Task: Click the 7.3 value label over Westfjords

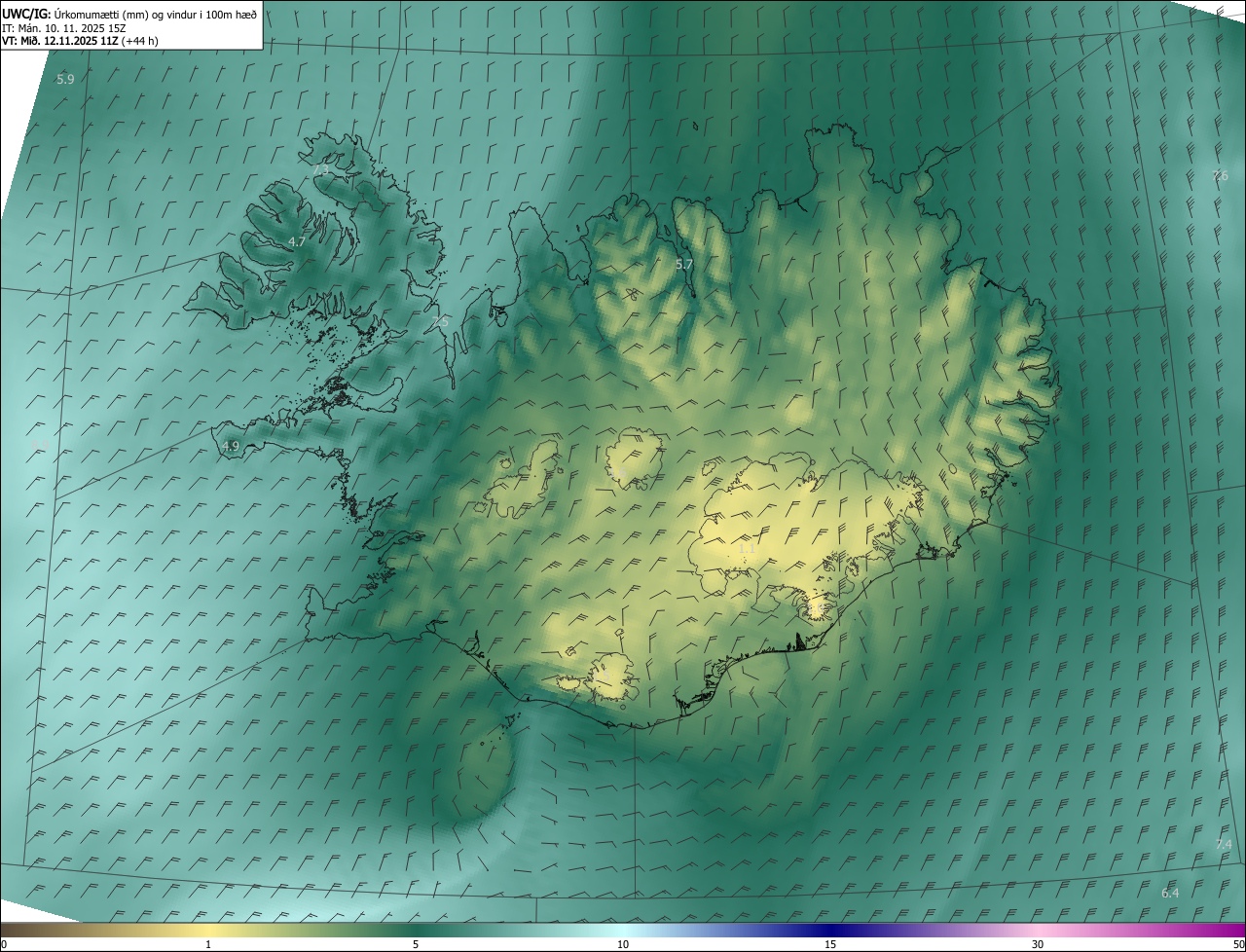Action: tap(321, 170)
